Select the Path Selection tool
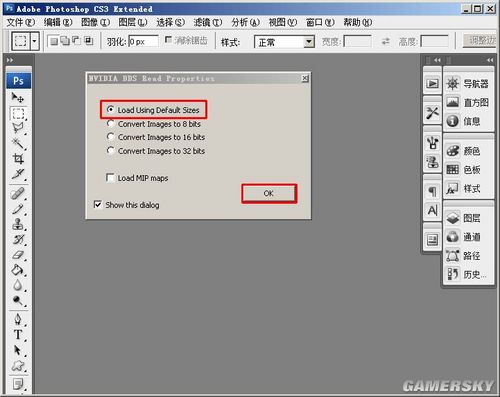This screenshot has width=500, height=397. coord(18,350)
